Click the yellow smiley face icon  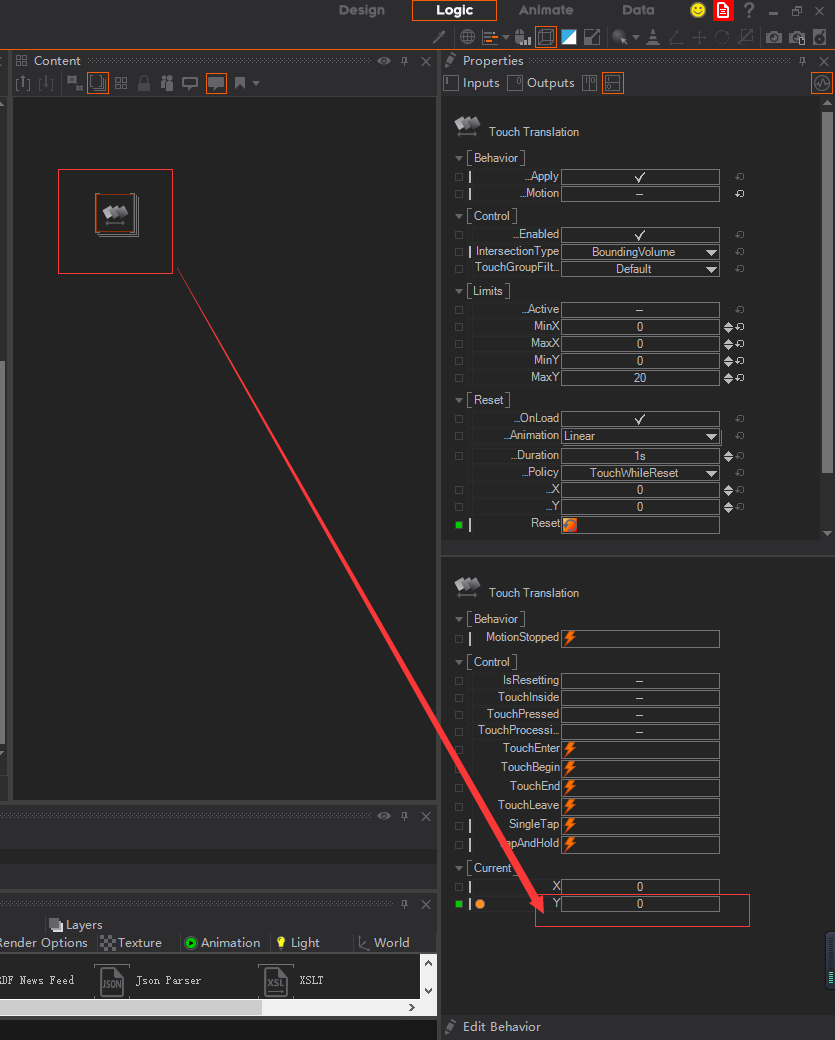pos(698,10)
